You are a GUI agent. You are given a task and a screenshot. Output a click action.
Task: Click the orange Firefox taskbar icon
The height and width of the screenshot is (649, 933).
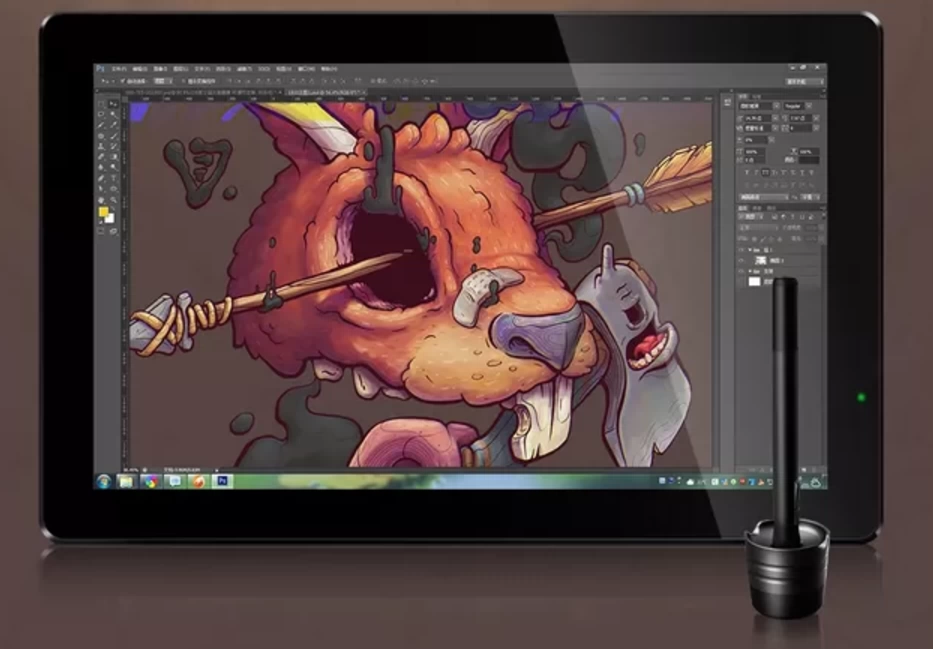point(198,481)
